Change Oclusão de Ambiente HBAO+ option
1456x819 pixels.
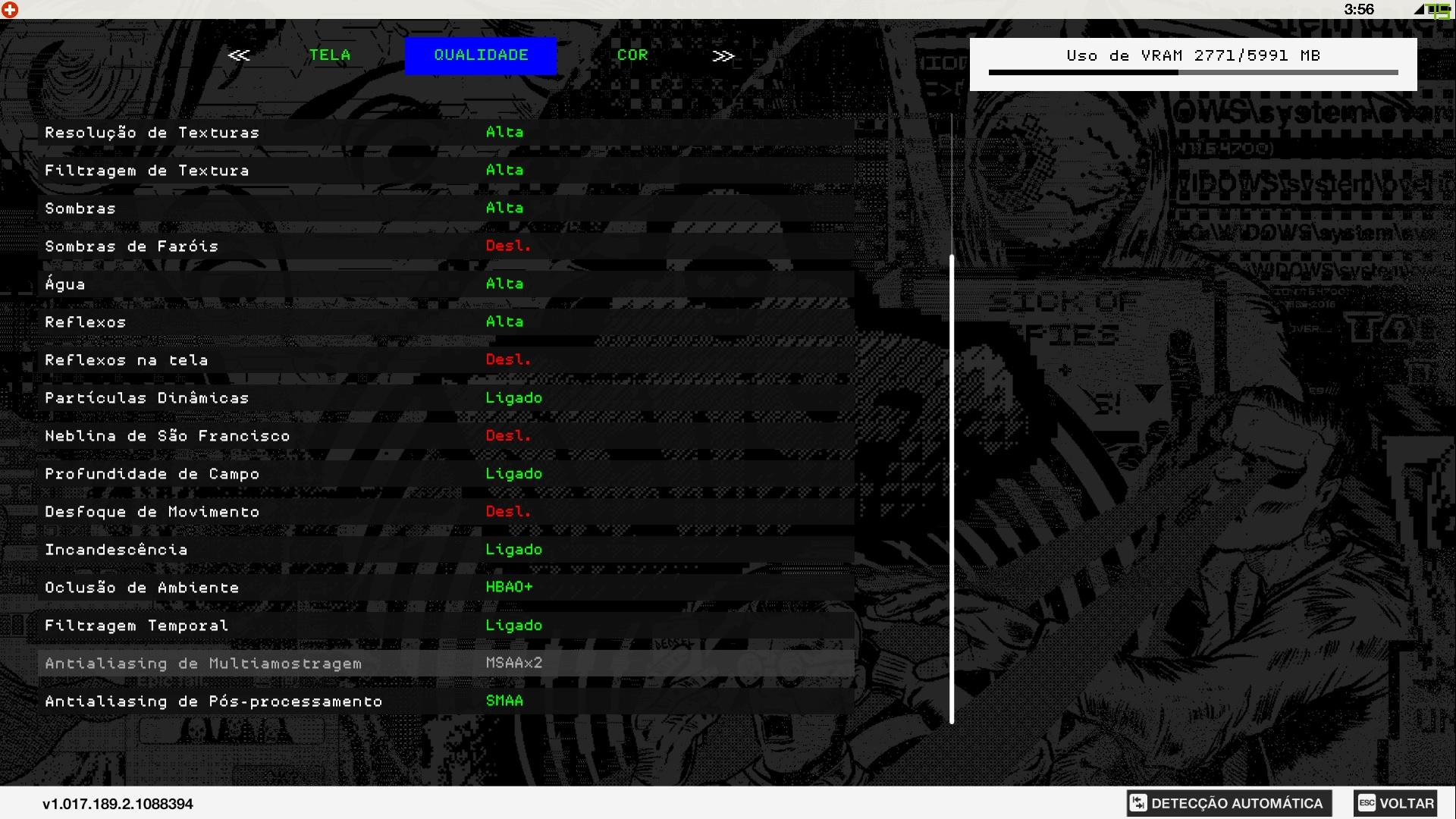[x=509, y=587]
